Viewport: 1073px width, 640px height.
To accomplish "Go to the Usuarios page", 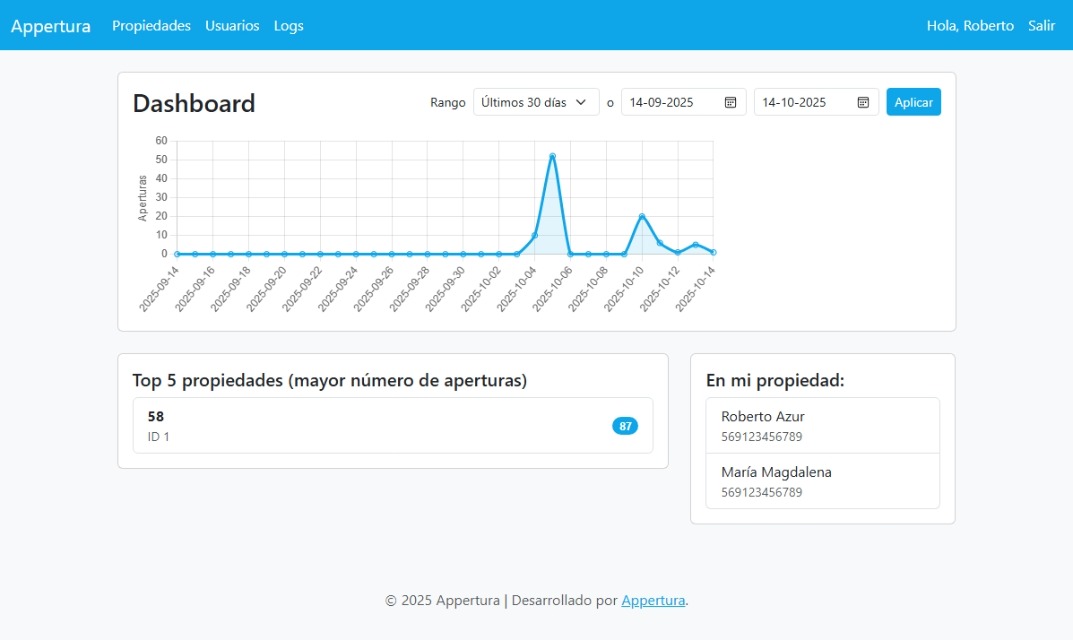I will coord(232,26).
